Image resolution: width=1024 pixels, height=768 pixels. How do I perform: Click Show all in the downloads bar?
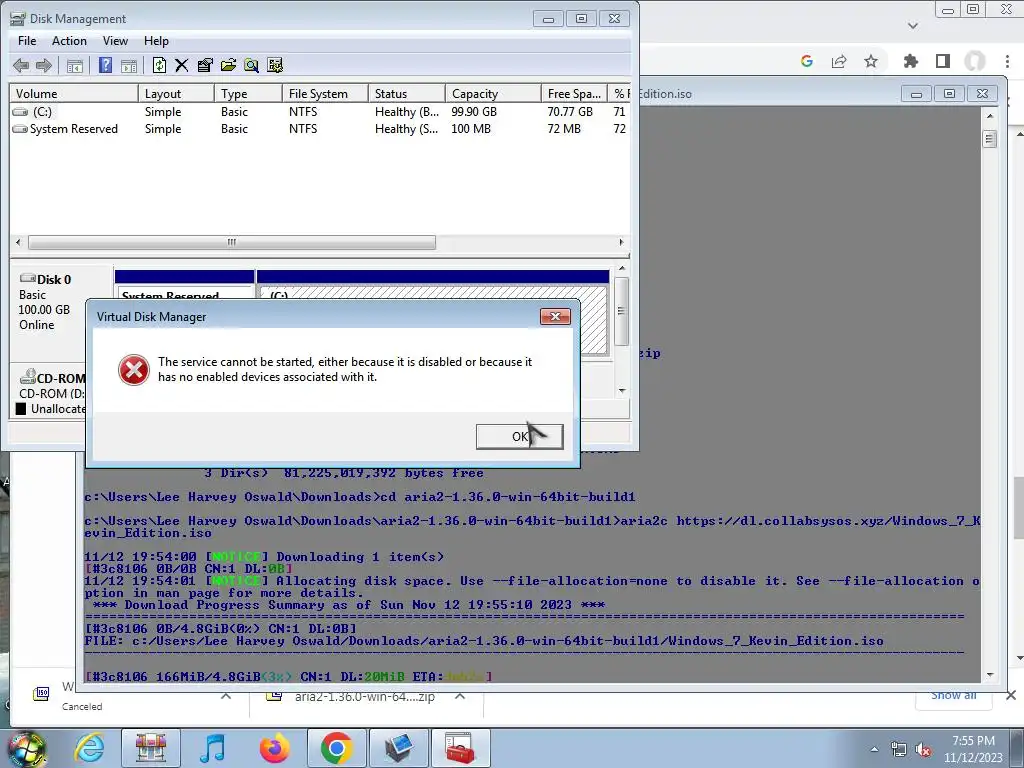pos(953,696)
